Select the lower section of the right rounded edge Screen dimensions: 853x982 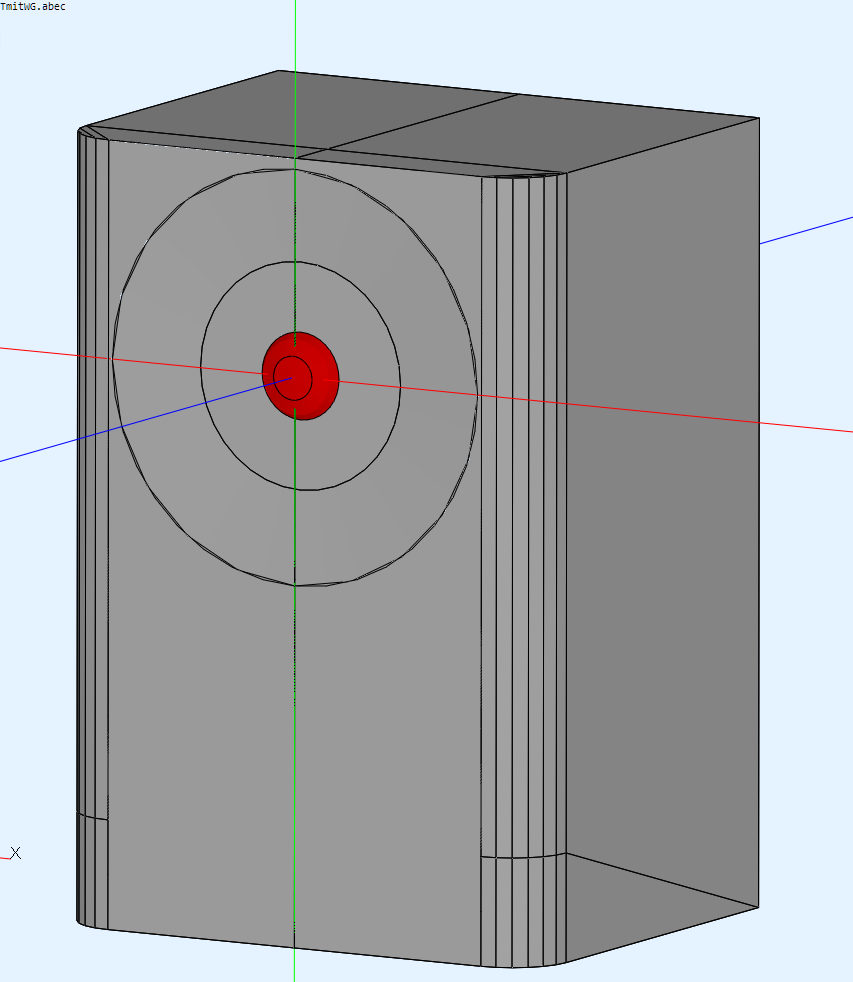(523, 910)
